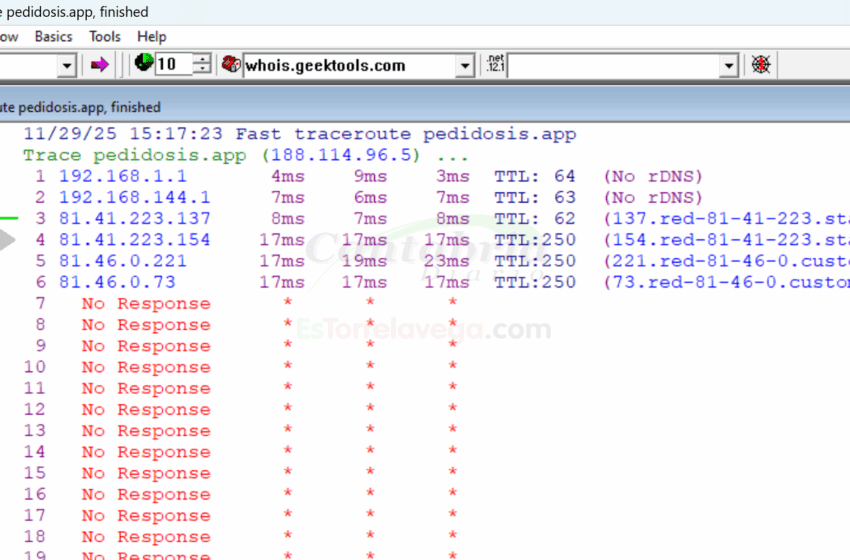The image size is (850, 560).
Task: Select hop 6 address 81.46.0.73
Action: click(x=117, y=282)
